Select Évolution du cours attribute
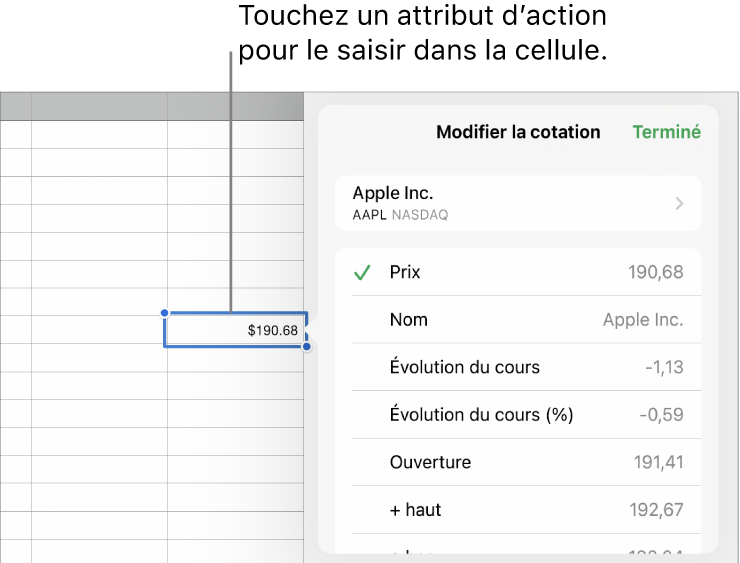The height and width of the screenshot is (563, 740). 518,367
